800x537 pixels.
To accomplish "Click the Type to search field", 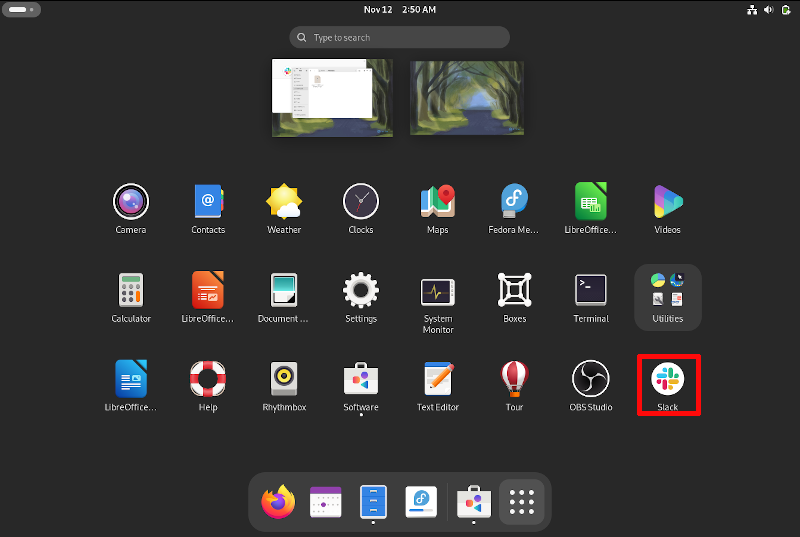I will coord(399,37).
